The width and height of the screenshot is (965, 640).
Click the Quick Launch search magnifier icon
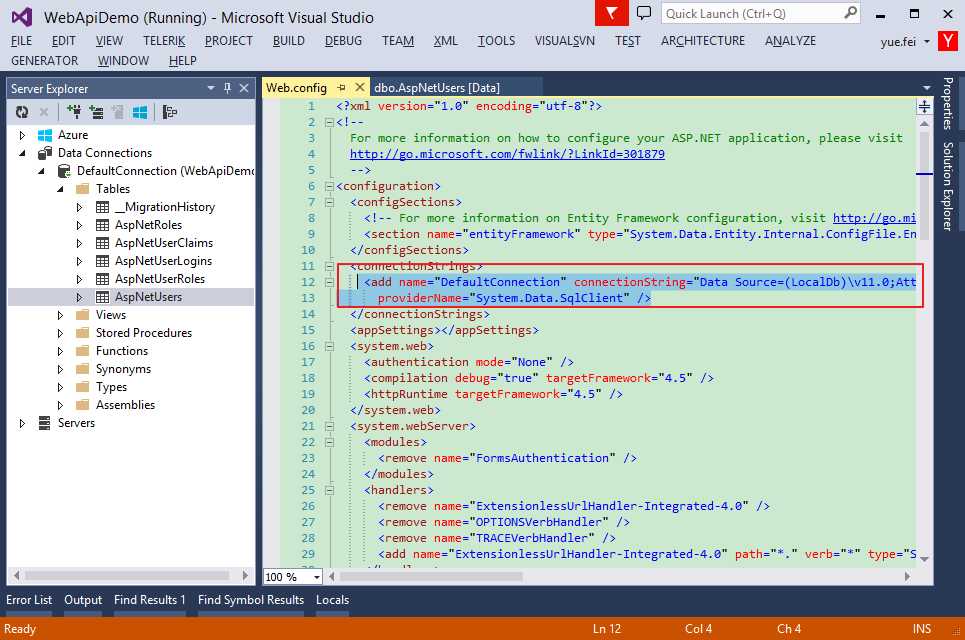point(851,13)
